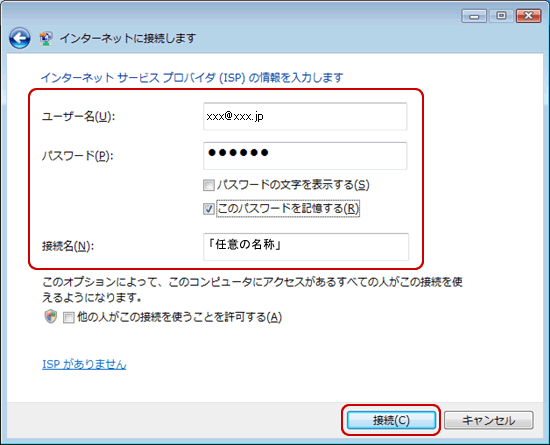Click the blue back arrow button

[x=20, y=38]
